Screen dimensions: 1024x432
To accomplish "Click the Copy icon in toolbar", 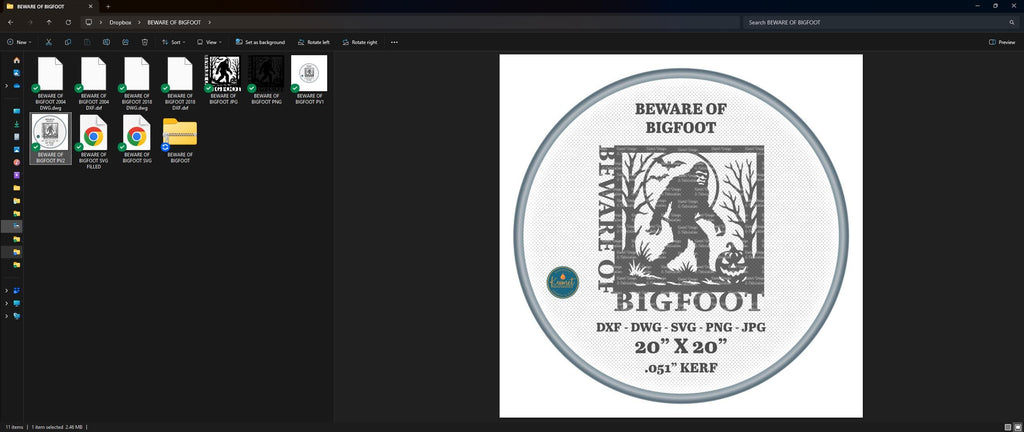I will pos(67,42).
